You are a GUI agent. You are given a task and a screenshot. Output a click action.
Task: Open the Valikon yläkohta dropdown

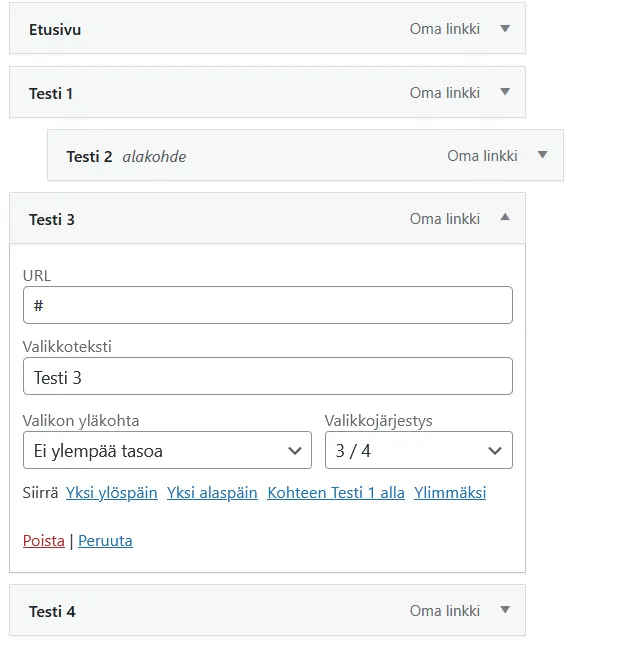[167, 450]
